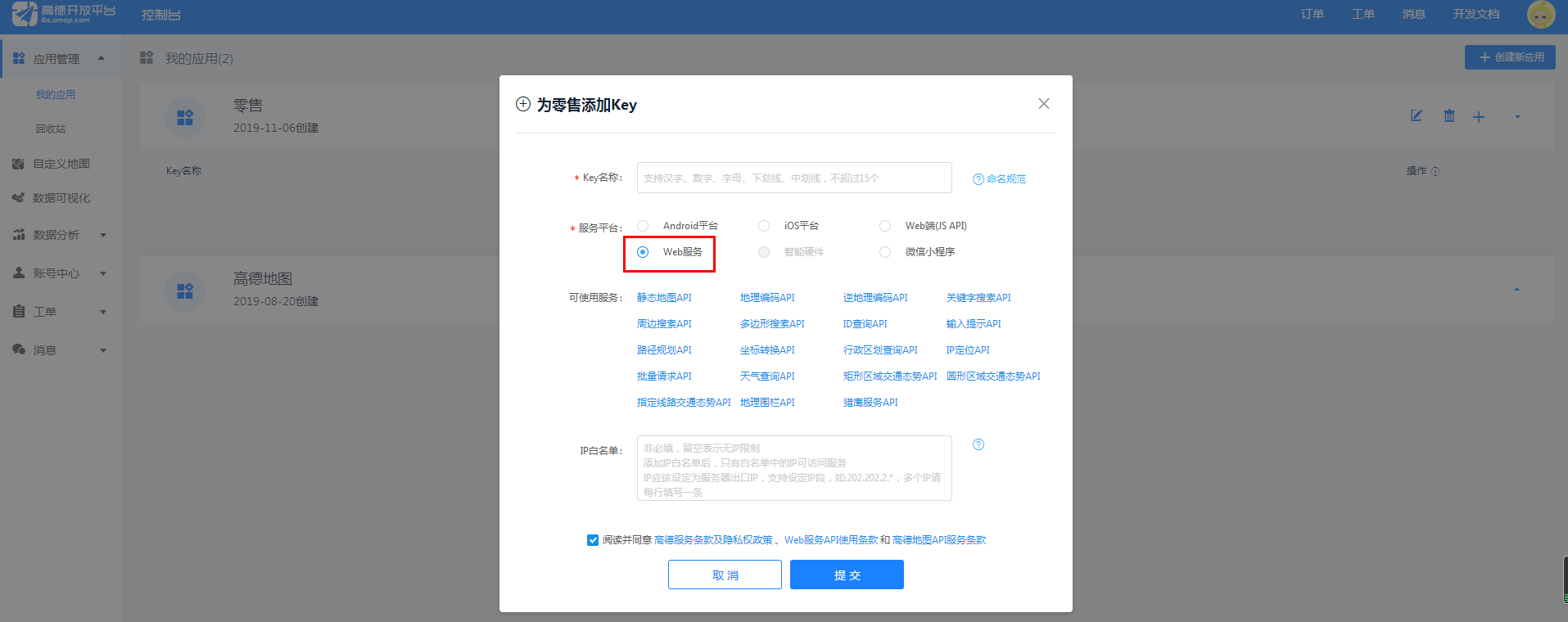1568x622 pixels.
Task: Select Web服务 radio button
Action: [x=643, y=252]
